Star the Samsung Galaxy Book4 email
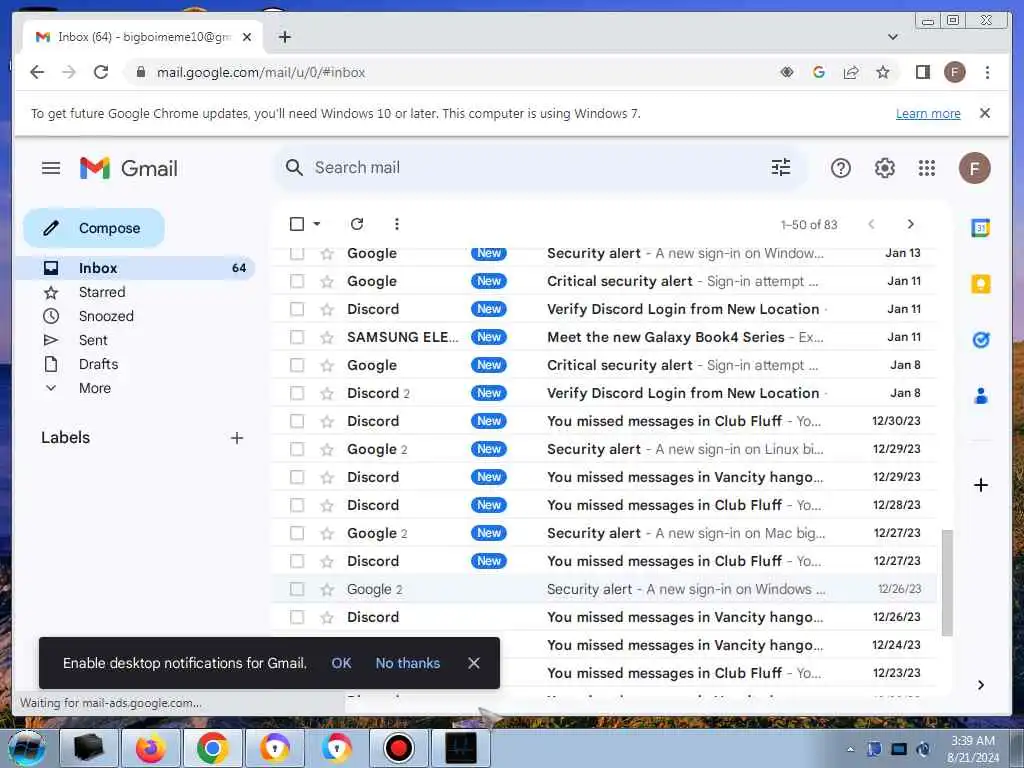The width and height of the screenshot is (1024, 768). coord(327,338)
